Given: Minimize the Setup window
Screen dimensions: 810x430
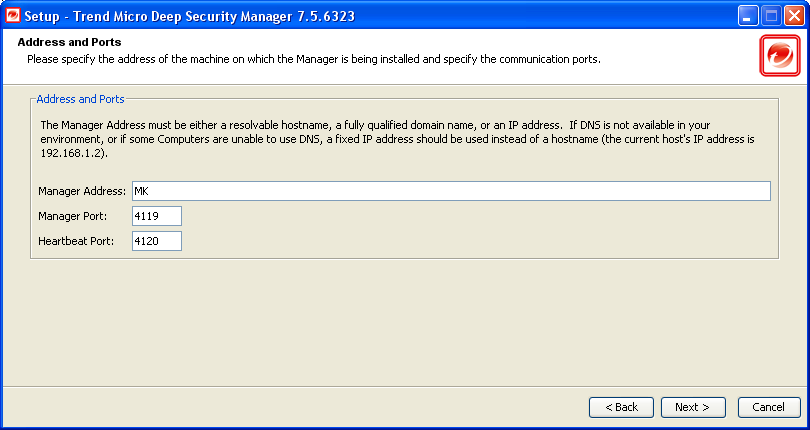Looking at the screenshot, I should [748, 15].
